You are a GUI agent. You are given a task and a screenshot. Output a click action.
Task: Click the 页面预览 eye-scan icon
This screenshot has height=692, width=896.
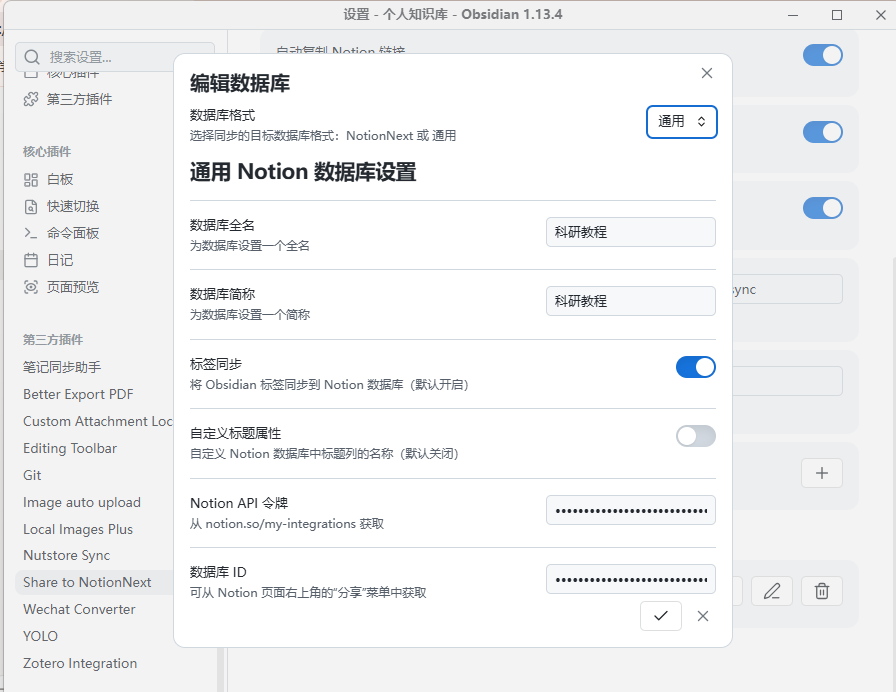coord(31,287)
